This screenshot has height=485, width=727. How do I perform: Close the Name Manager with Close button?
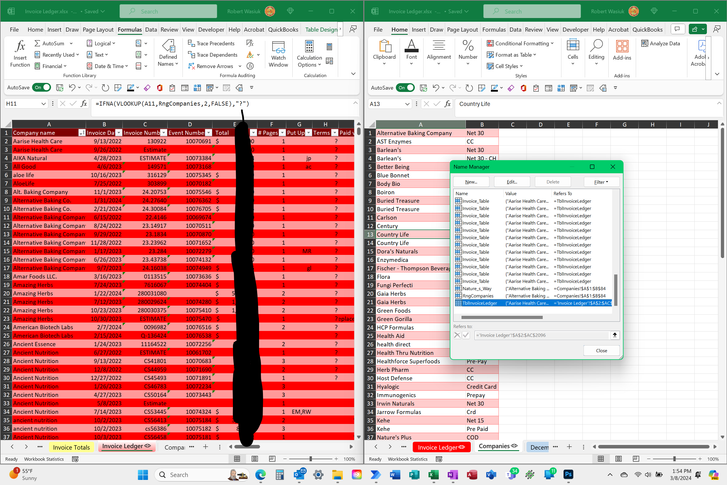point(601,351)
